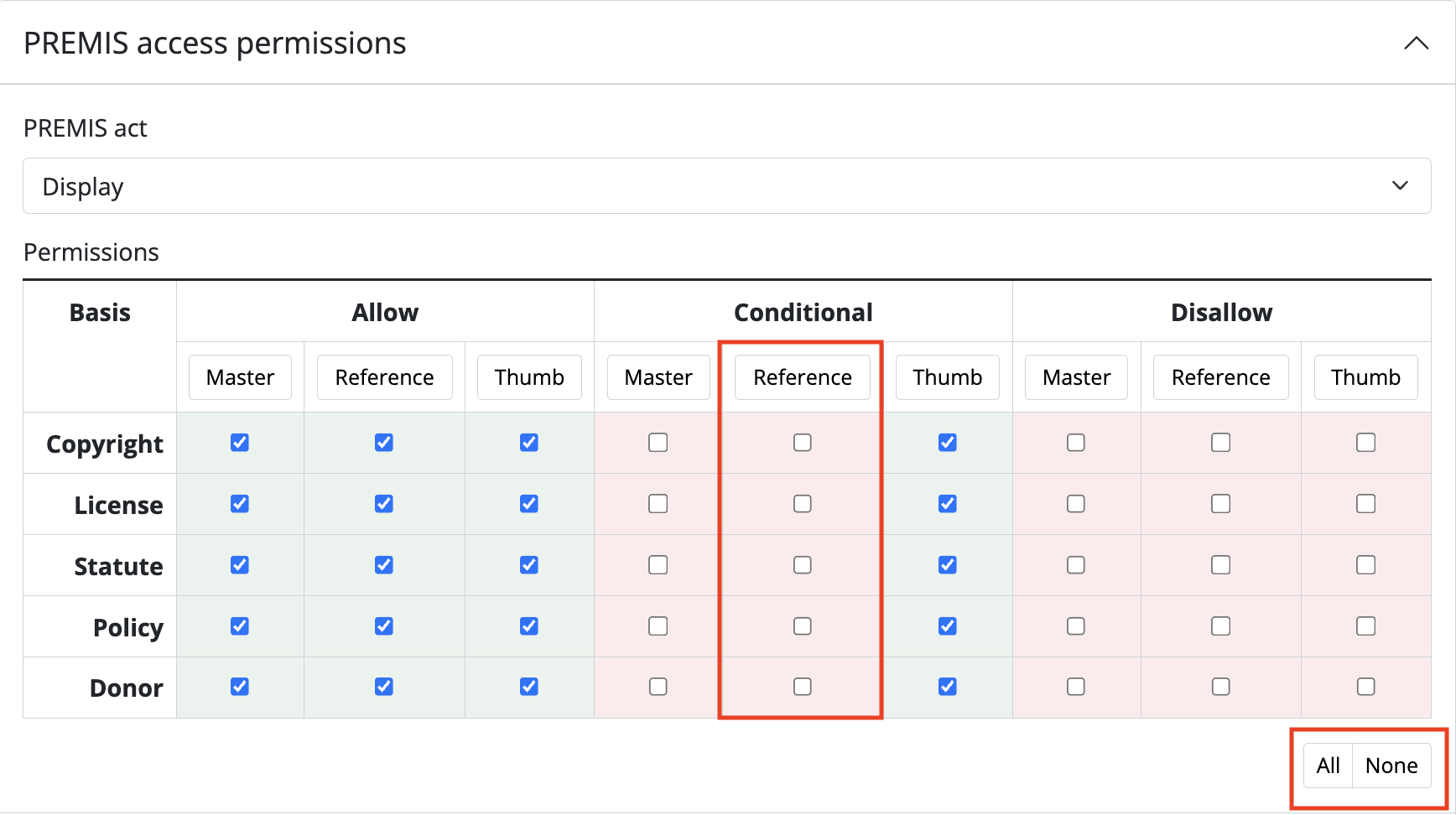Screen dimensions: 1456x815
Task: Check Donor Disallow Master checkbox
Action: 1076,687
